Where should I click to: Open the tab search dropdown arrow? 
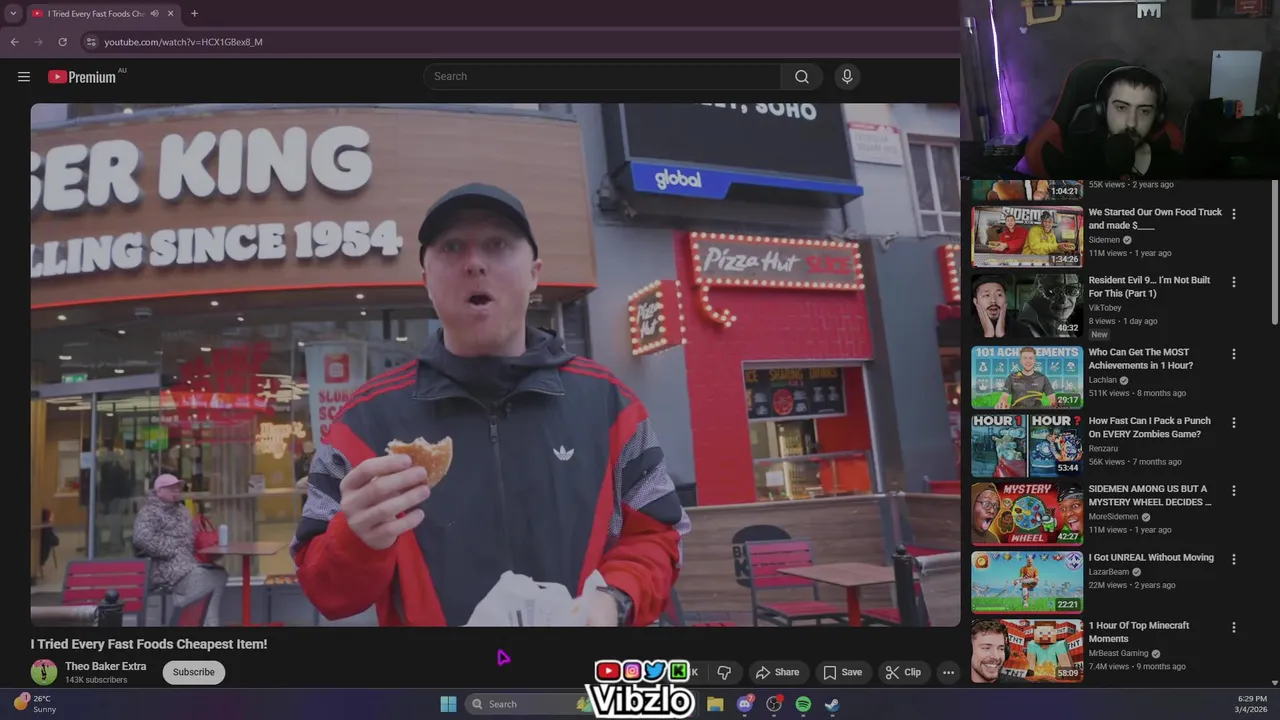point(13,14)
